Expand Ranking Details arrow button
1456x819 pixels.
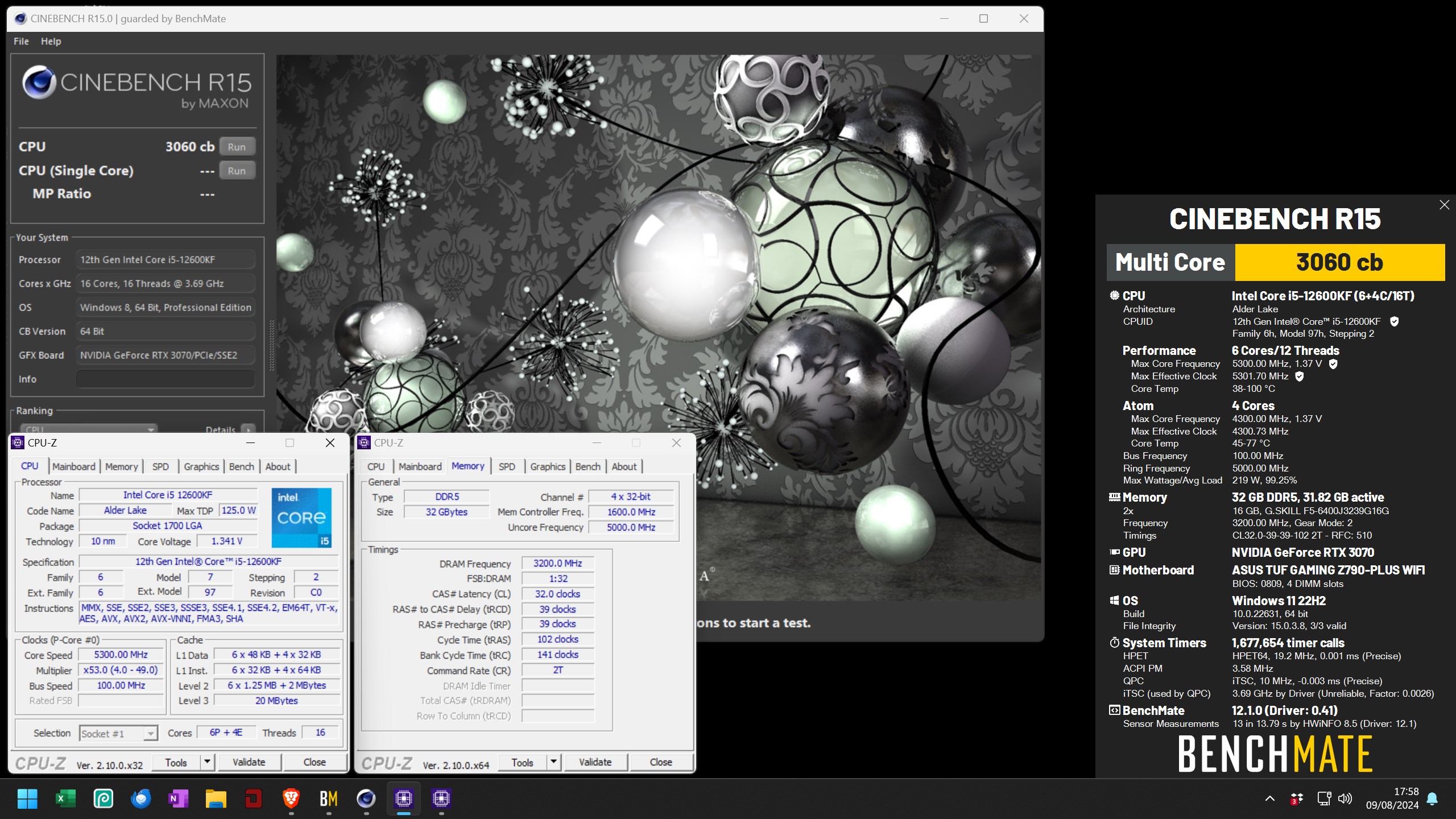247,429
